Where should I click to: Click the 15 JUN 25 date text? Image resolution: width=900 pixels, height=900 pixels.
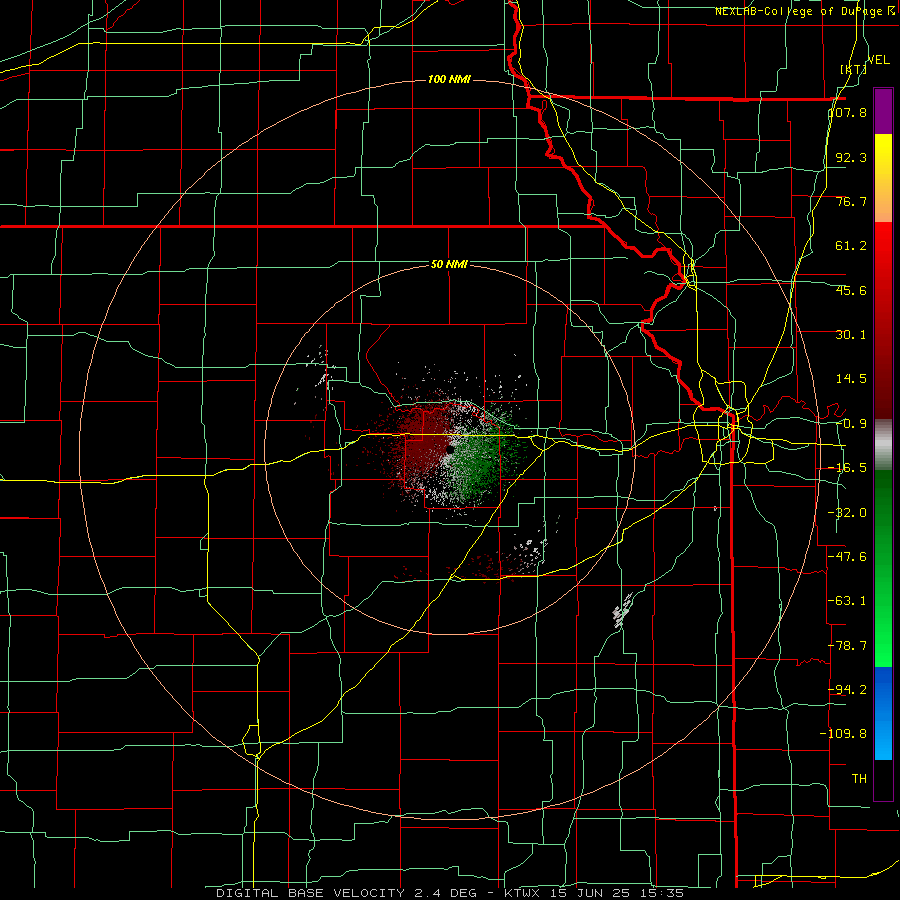click(x=593, y=893)
